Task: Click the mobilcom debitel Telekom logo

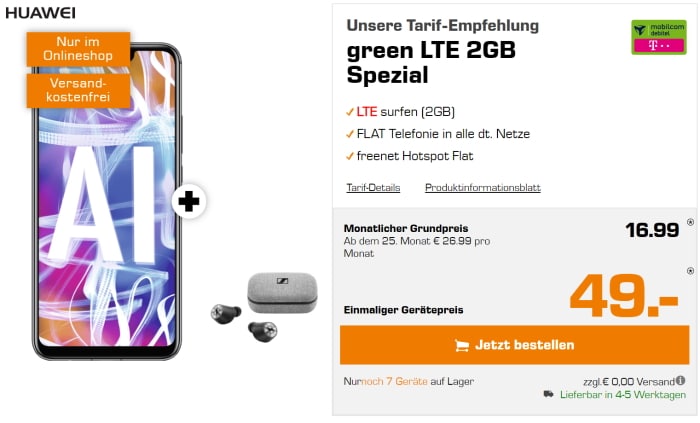Action: (x=658, y=37)
